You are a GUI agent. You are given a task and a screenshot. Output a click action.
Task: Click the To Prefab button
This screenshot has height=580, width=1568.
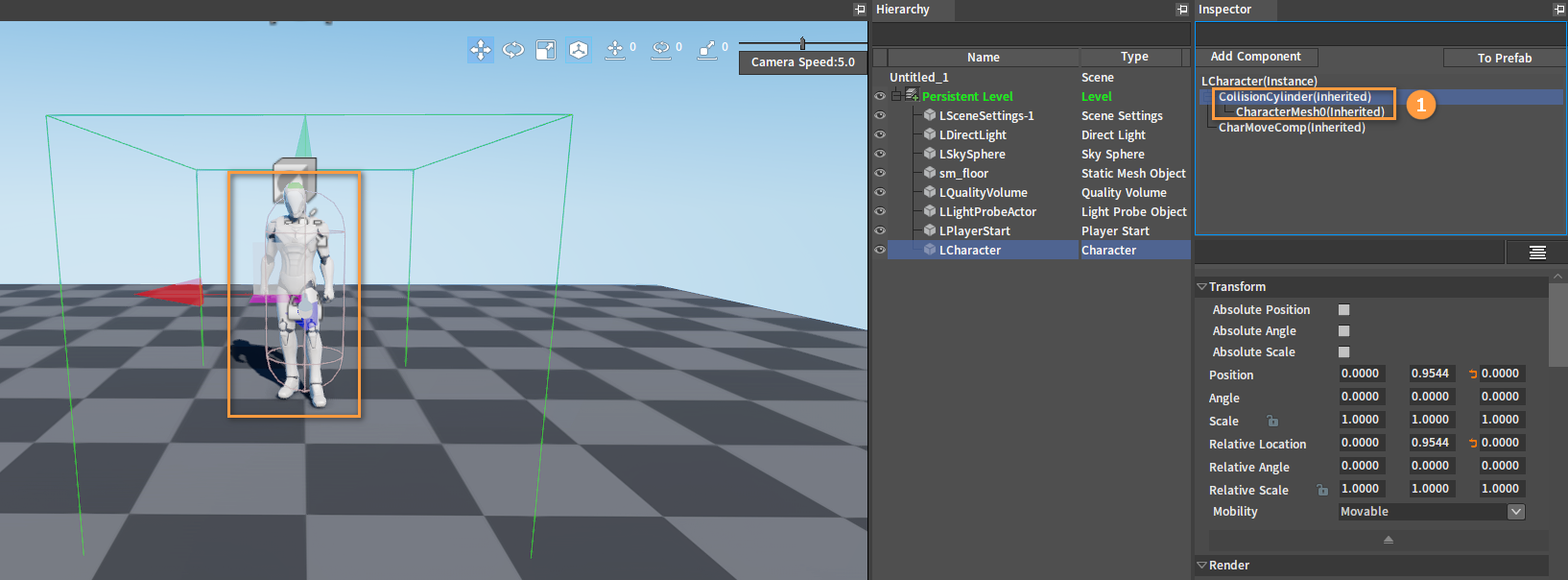tap(1505, 59)
